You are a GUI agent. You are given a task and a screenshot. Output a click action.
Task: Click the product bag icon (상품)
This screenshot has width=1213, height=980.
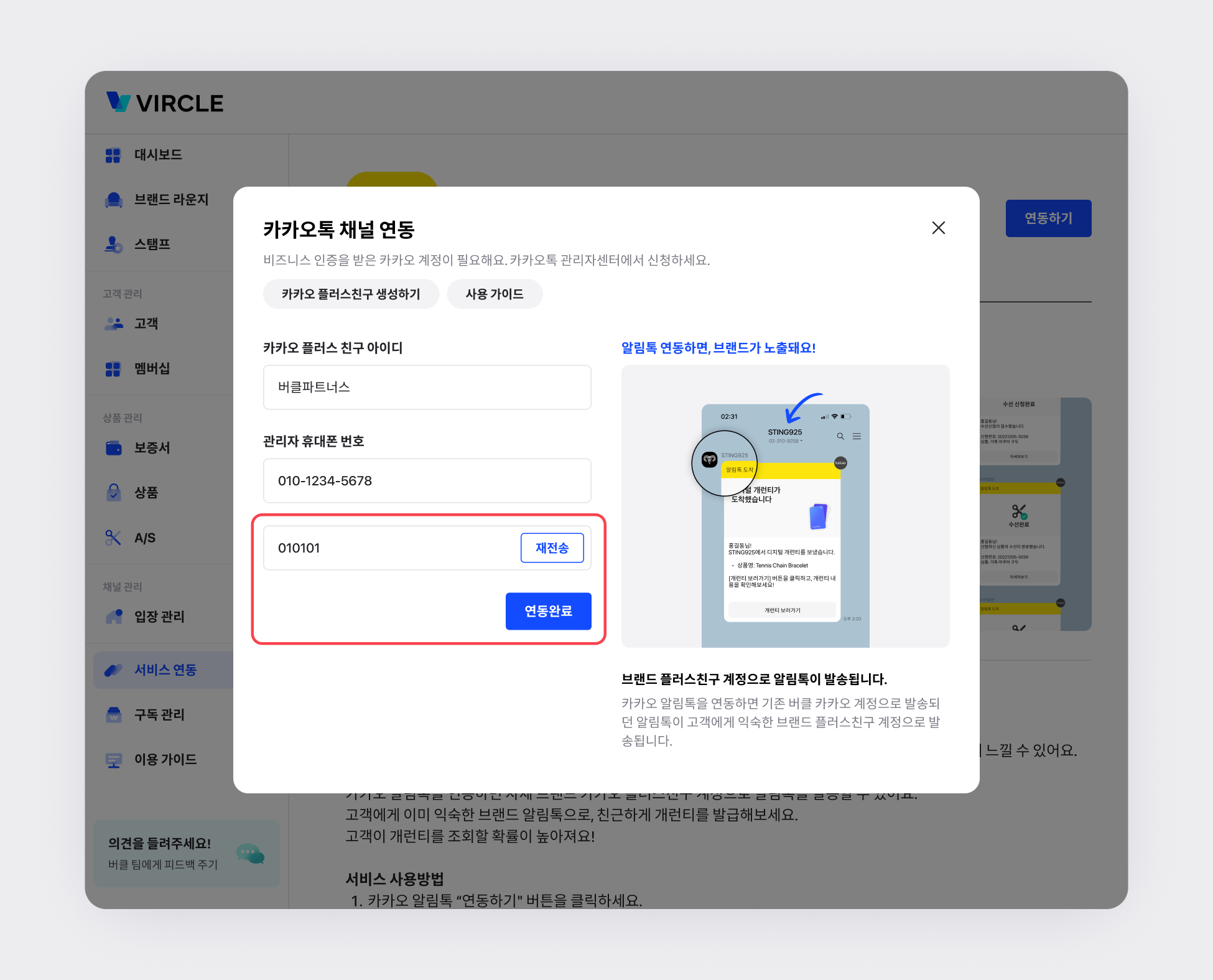point(113,493)
